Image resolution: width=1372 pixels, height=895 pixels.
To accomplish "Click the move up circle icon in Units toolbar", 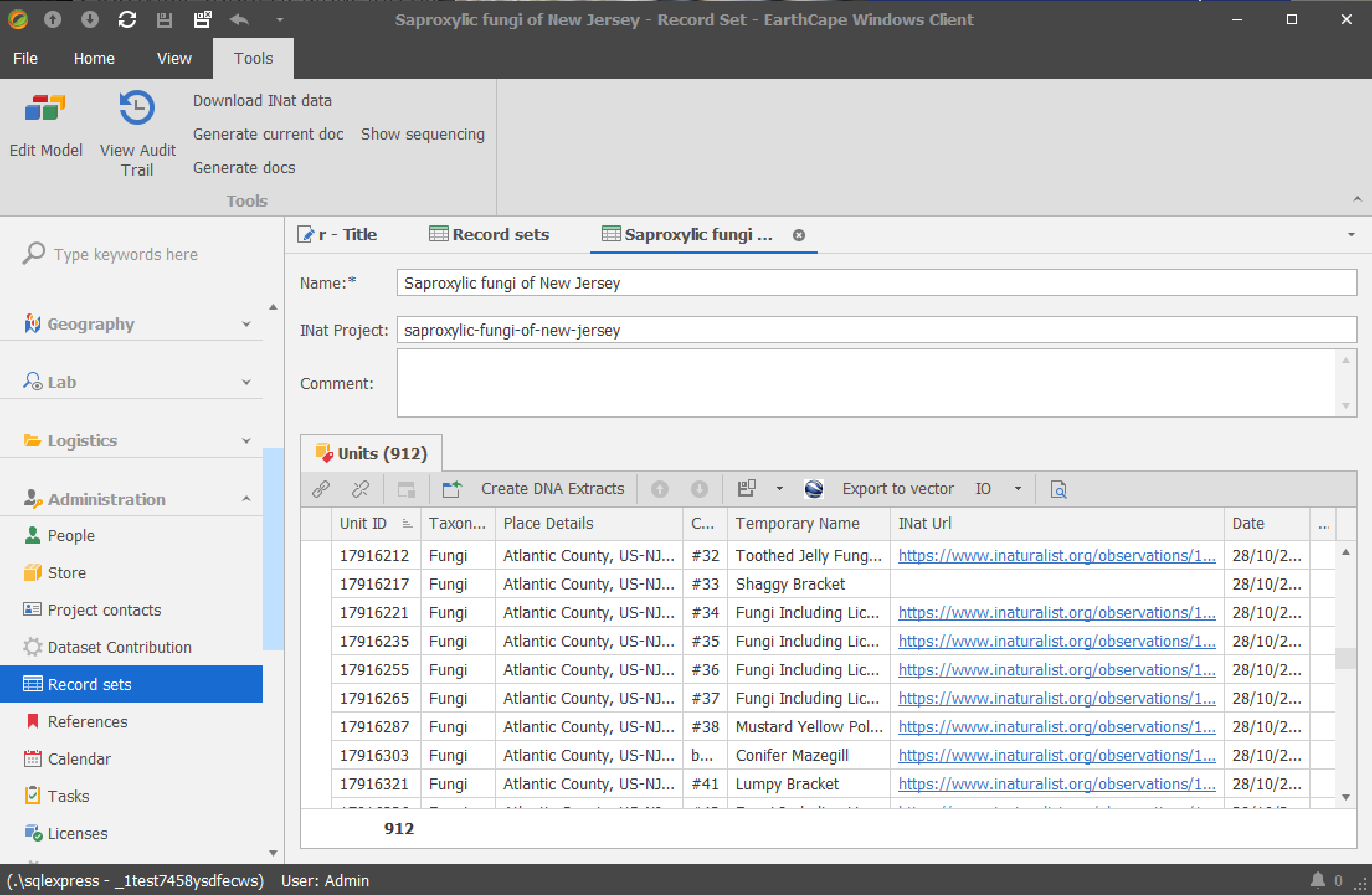I will point(660,489).
